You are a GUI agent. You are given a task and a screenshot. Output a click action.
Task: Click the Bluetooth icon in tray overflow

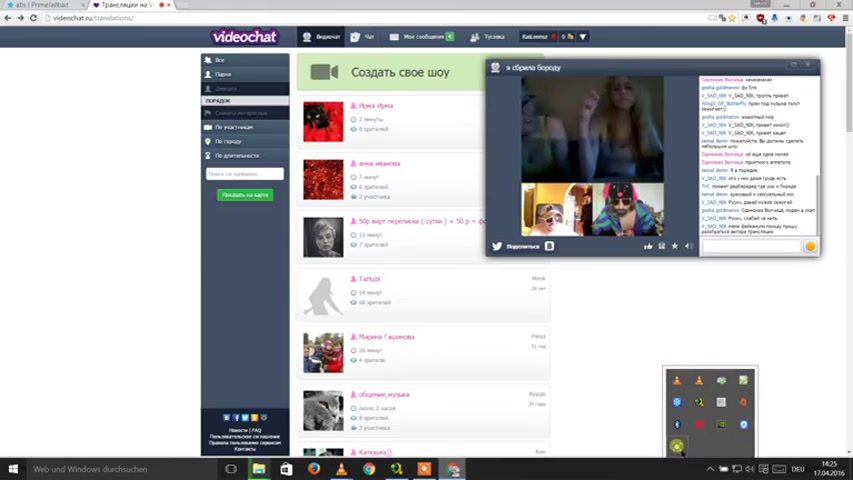pyautogui.click(x=677, y=424)
